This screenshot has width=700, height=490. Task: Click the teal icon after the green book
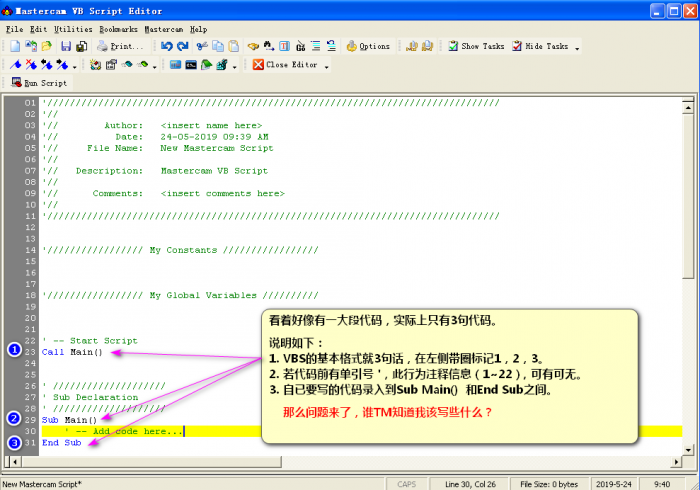click(x=222, y=65)
